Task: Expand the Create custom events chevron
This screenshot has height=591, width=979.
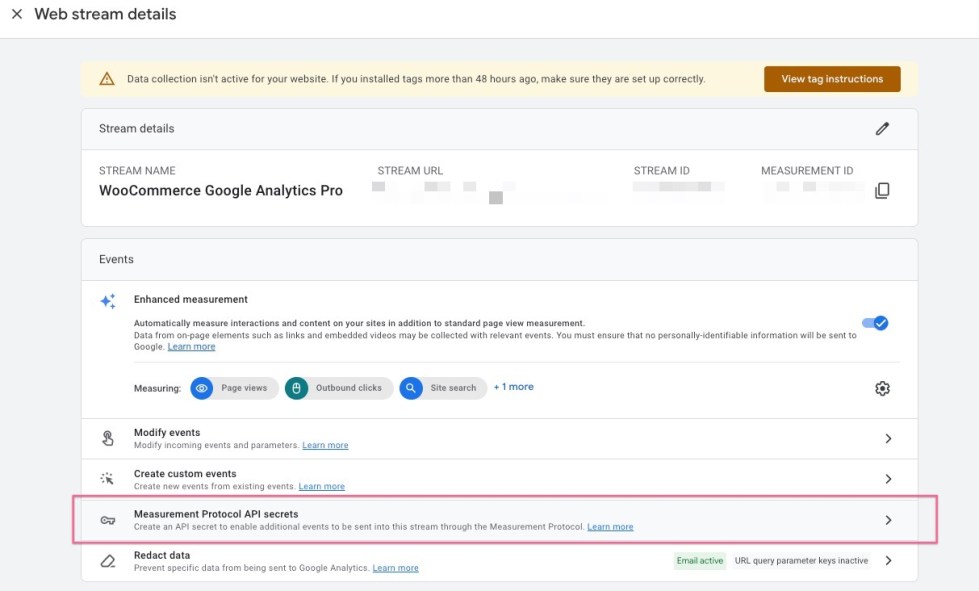Action: 888,479
